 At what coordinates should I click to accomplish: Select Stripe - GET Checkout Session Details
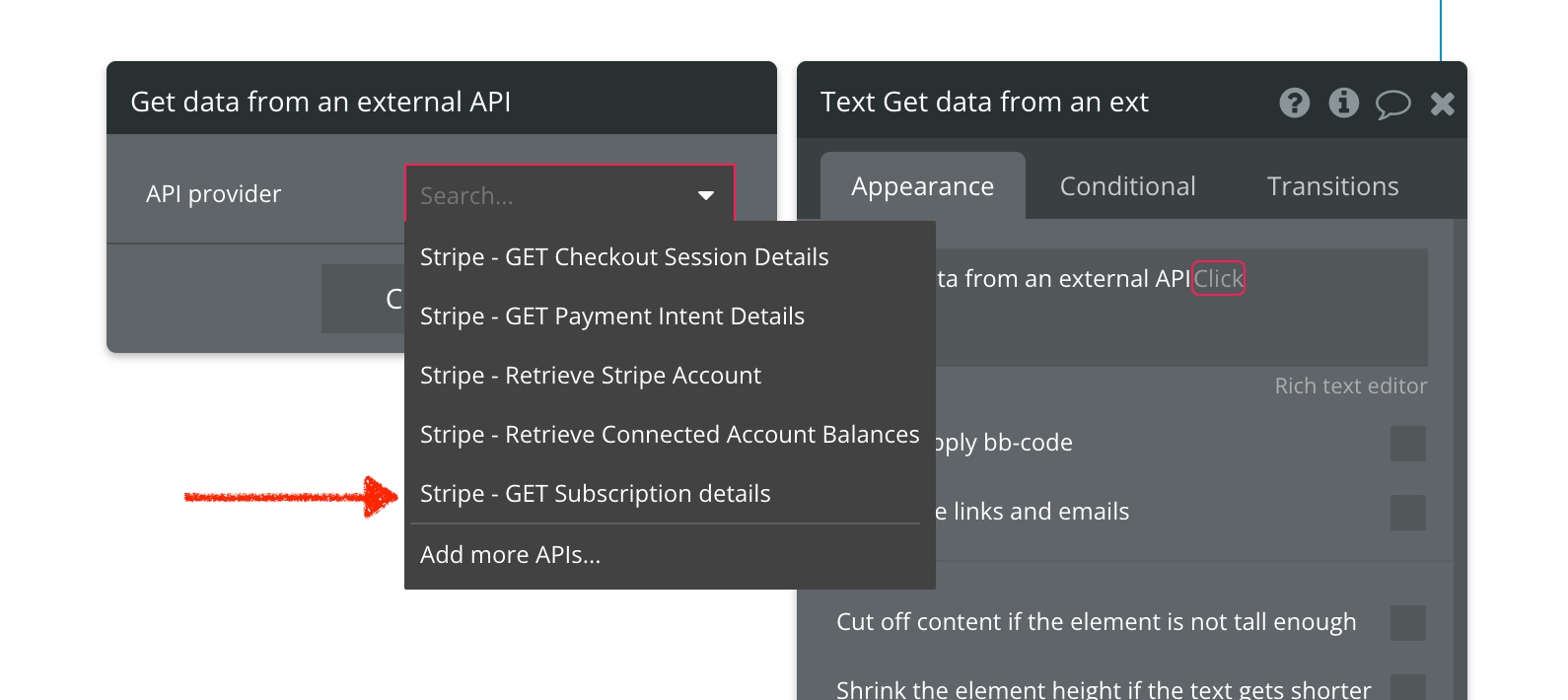[624, 257]
